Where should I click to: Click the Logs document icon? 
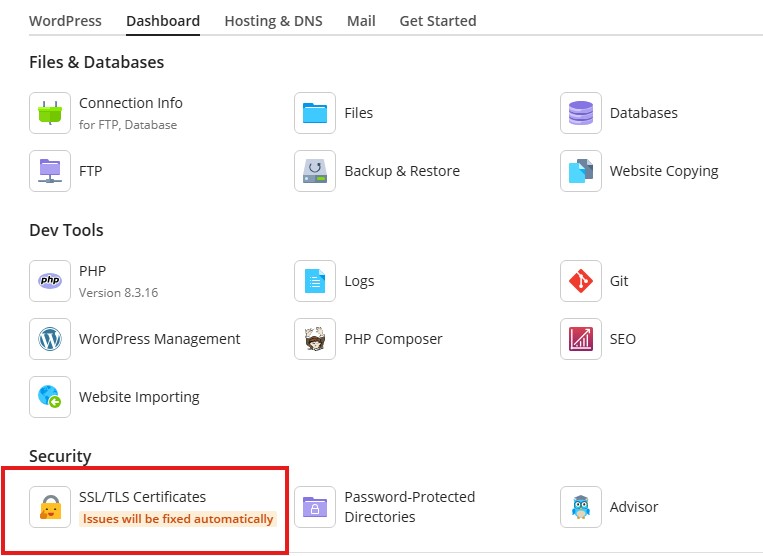[315, 281]
